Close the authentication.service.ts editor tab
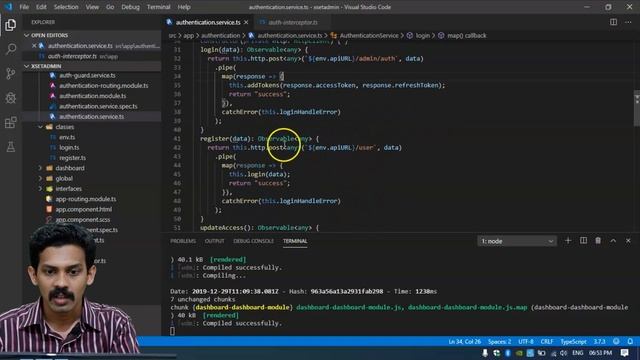Image resolution: width=640 pixels, height=360 pixels. (246, 22)
